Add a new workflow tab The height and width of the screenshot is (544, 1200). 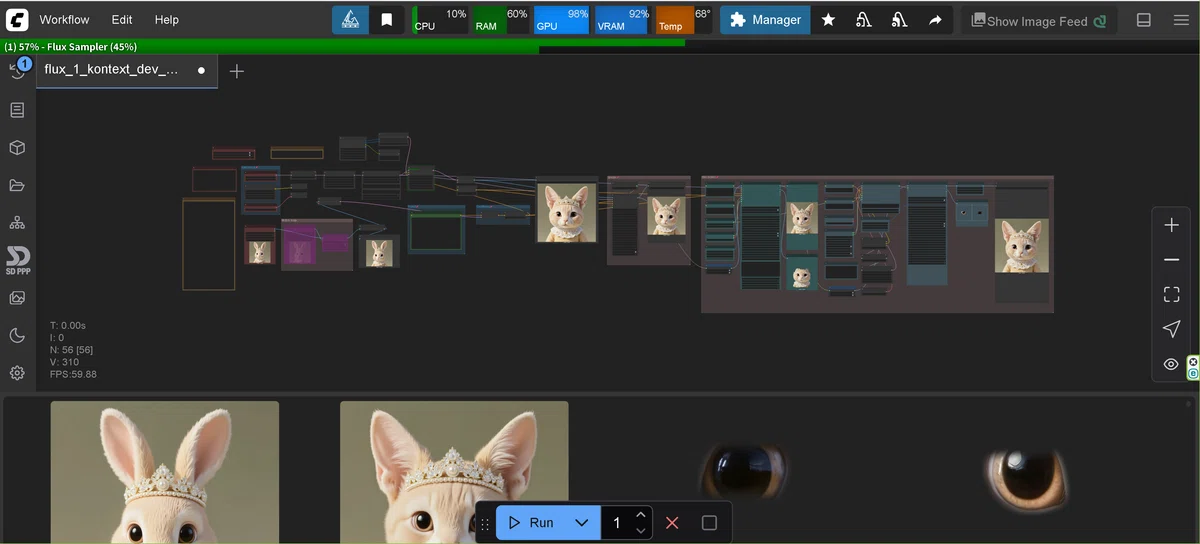236,71
